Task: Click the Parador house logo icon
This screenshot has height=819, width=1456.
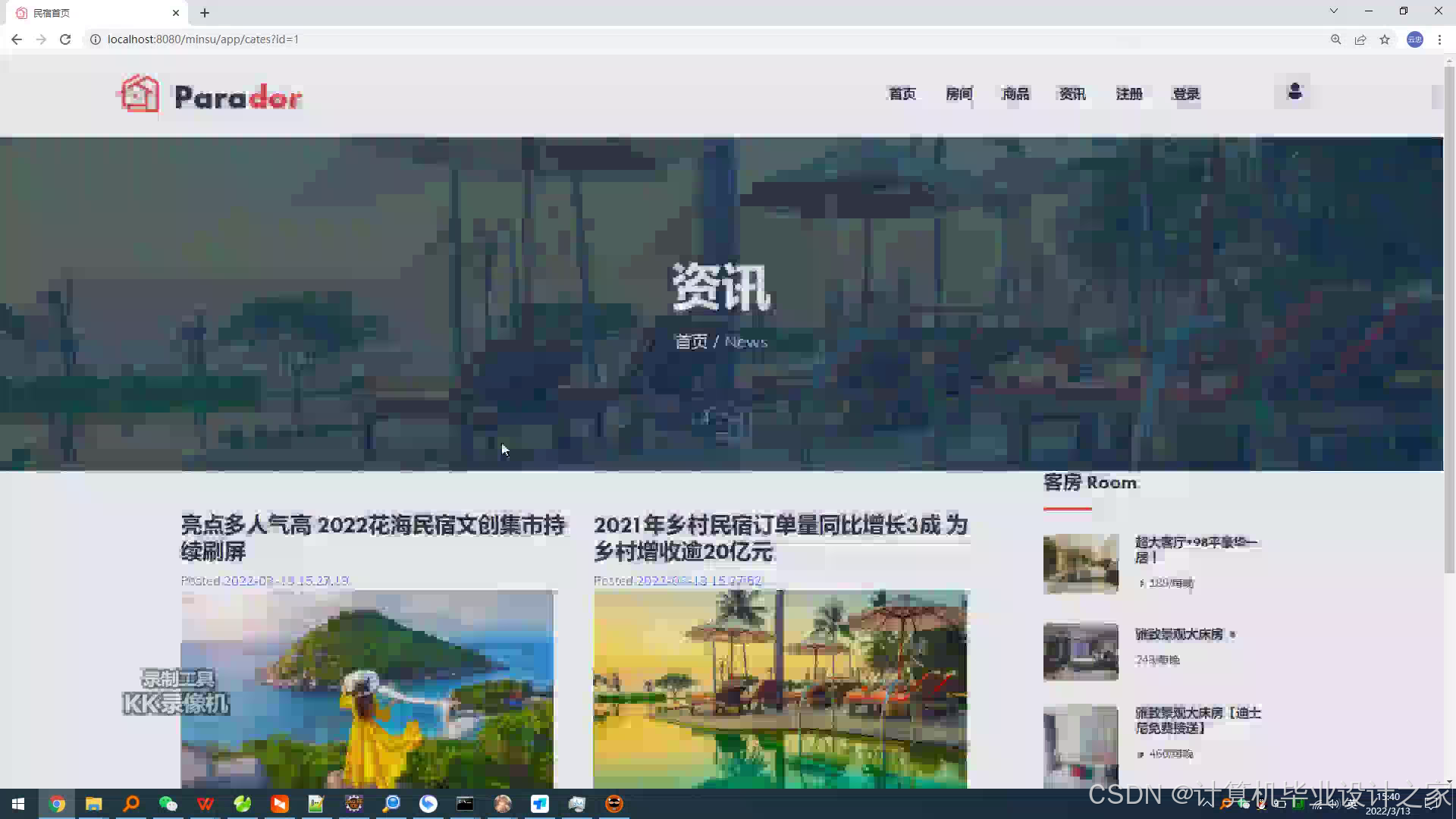Action: coord(139,94)
